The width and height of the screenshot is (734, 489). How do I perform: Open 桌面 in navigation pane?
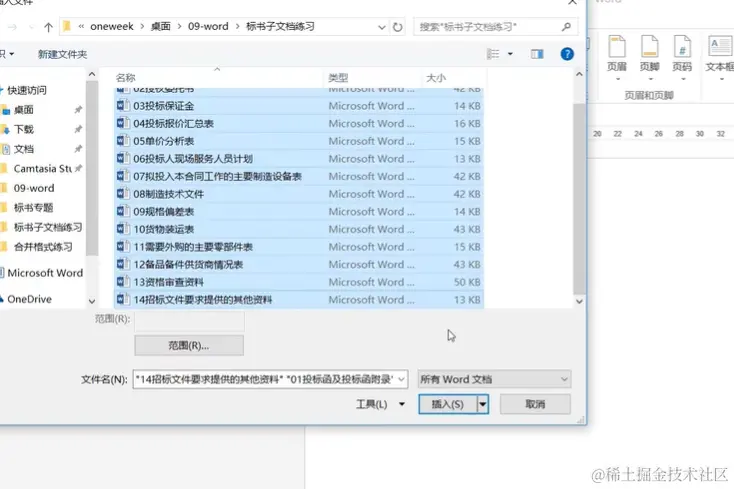click(x=23, y=110)
